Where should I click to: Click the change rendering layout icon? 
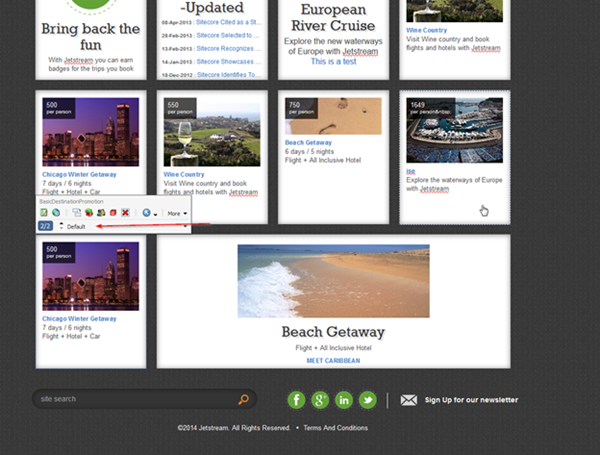click(77, 212)
